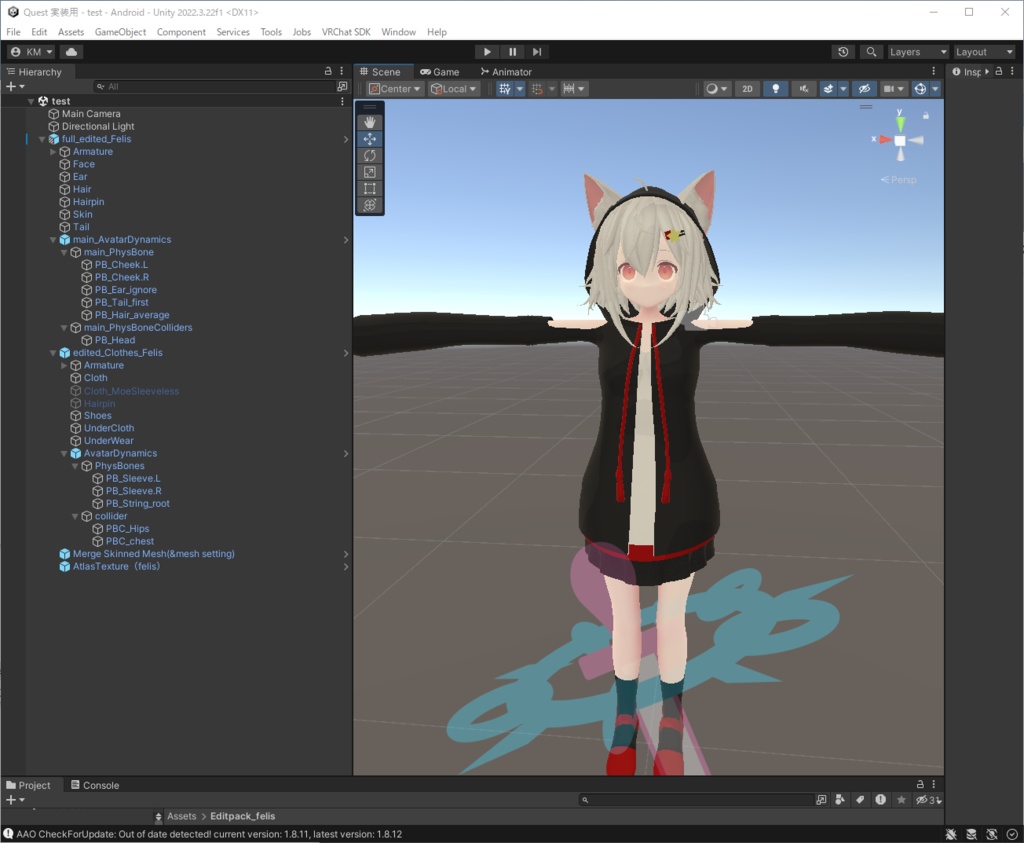Viewport: 1024px width, 843px height.
Task: Click the favorites star in Project panel
Action: pos(901,800)
